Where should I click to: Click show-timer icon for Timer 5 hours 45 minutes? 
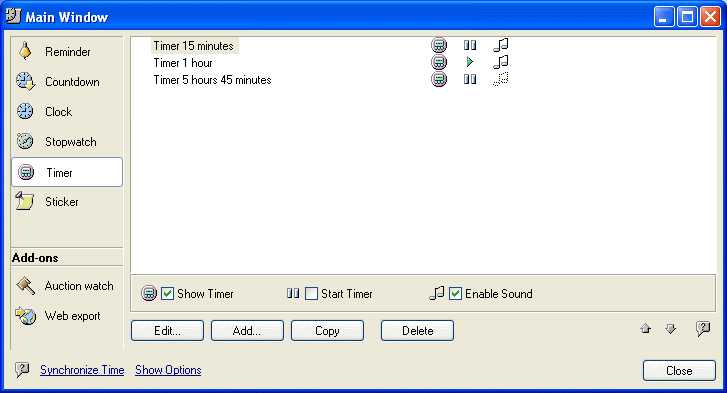439,79
